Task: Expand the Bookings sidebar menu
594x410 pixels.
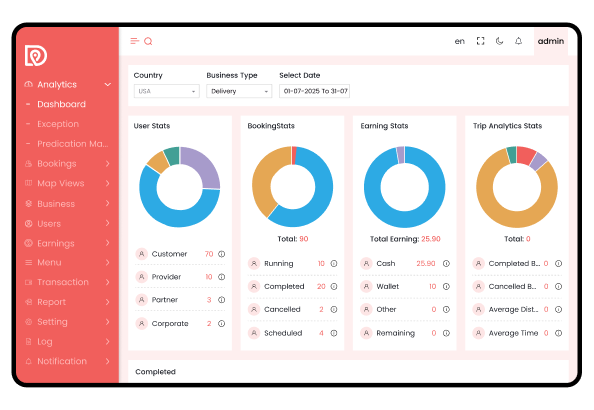Action: coord(68,164)
